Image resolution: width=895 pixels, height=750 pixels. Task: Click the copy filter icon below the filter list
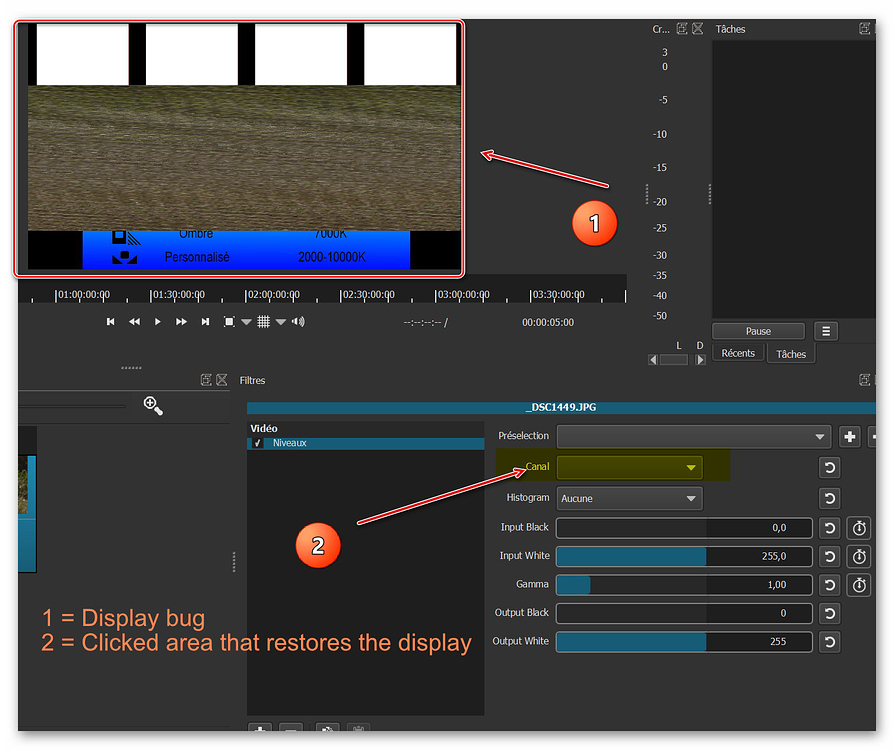point(327,731)
